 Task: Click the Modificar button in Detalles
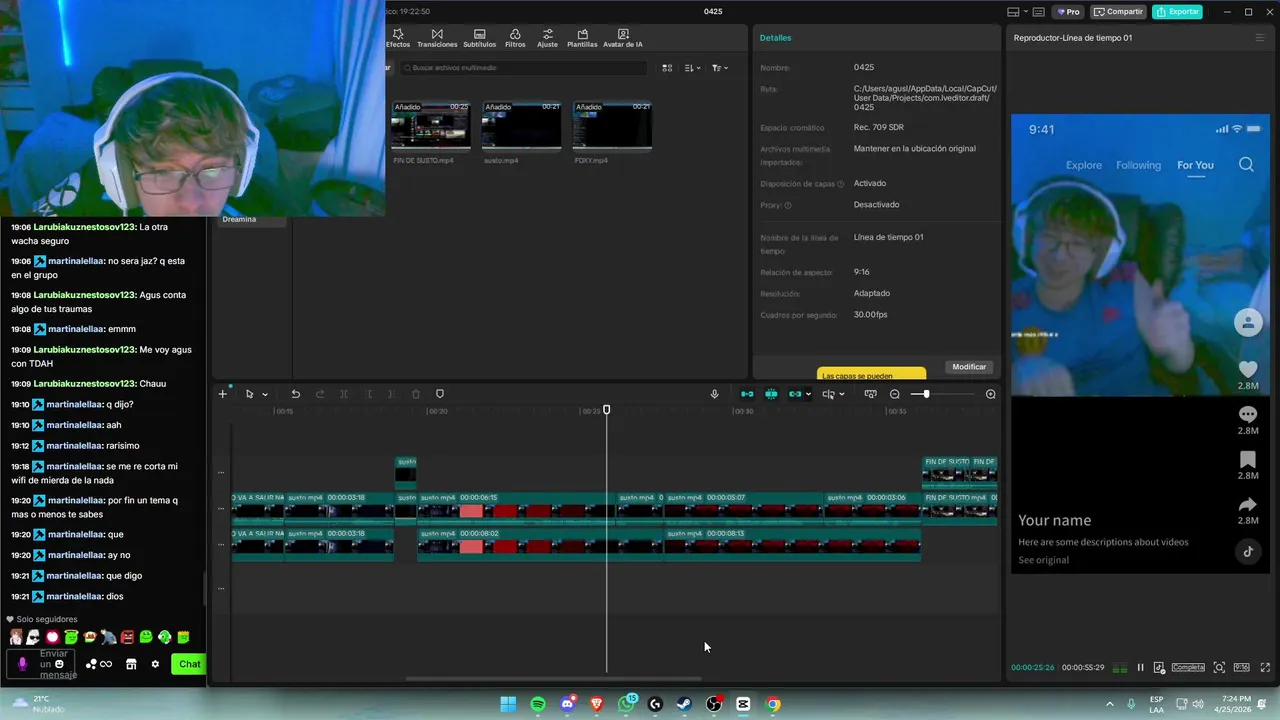point(969,367)
